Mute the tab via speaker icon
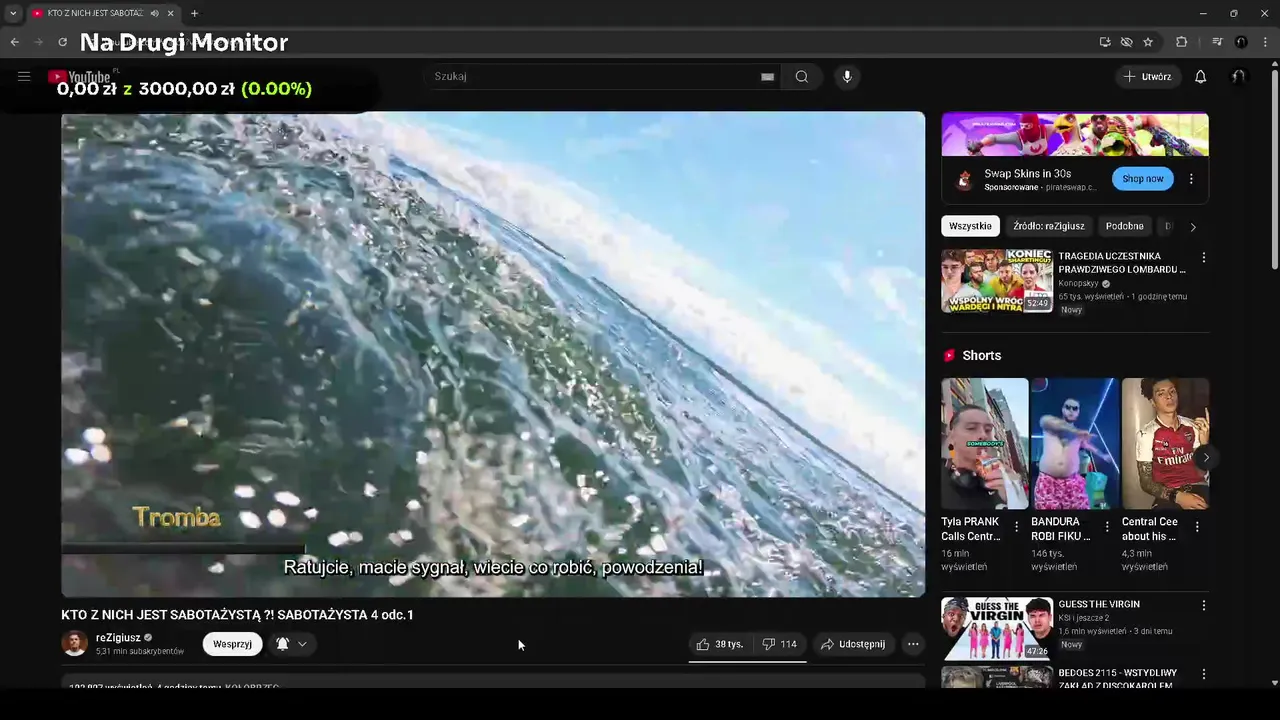Image resolution: width=1280 pixels, height=720 pixels. coord(154,13)
